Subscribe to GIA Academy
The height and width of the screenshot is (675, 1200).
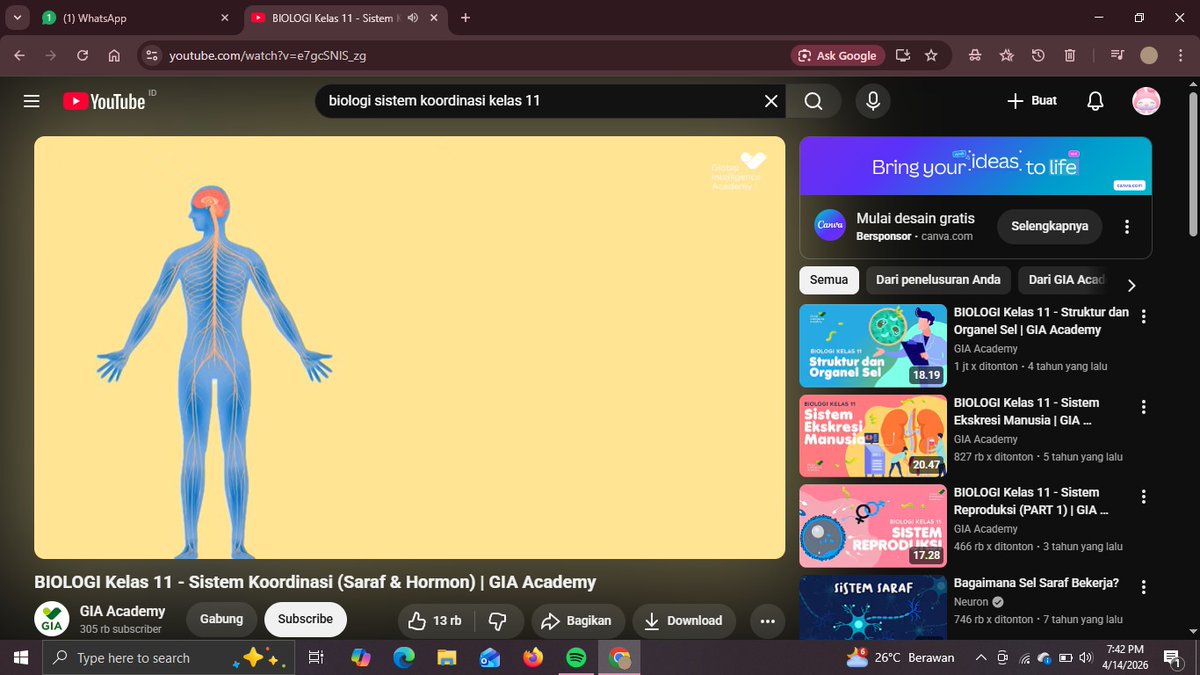(x=305, y=619)
